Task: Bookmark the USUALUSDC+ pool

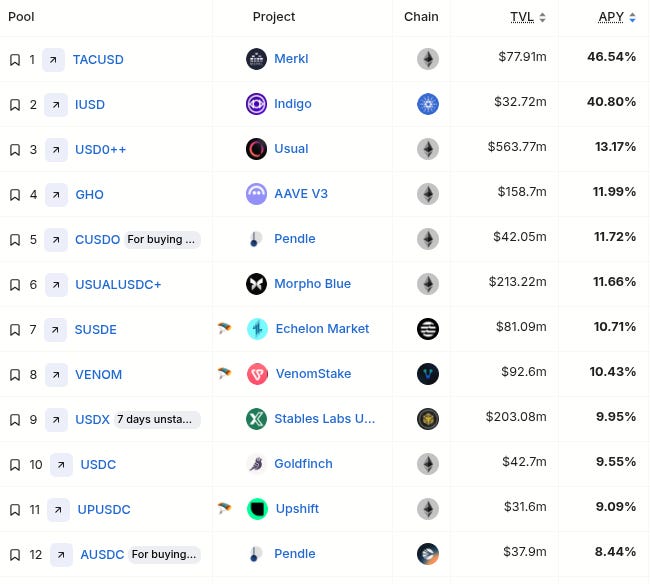Action: click(15, 285)
